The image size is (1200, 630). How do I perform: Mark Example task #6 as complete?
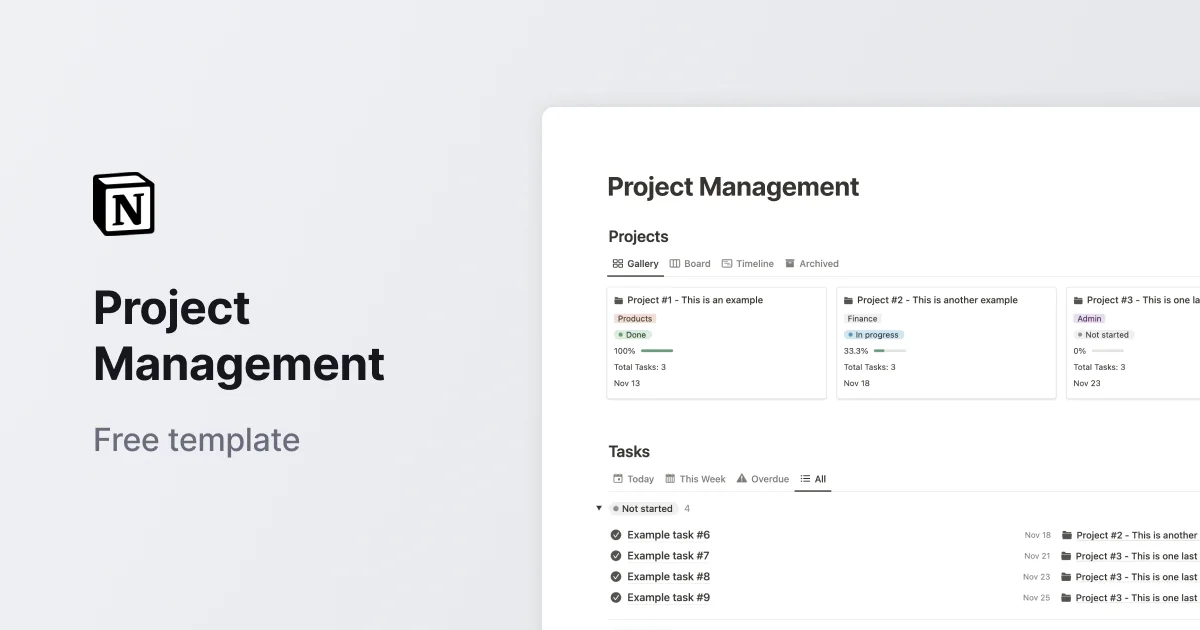click(x=616, y=535)
